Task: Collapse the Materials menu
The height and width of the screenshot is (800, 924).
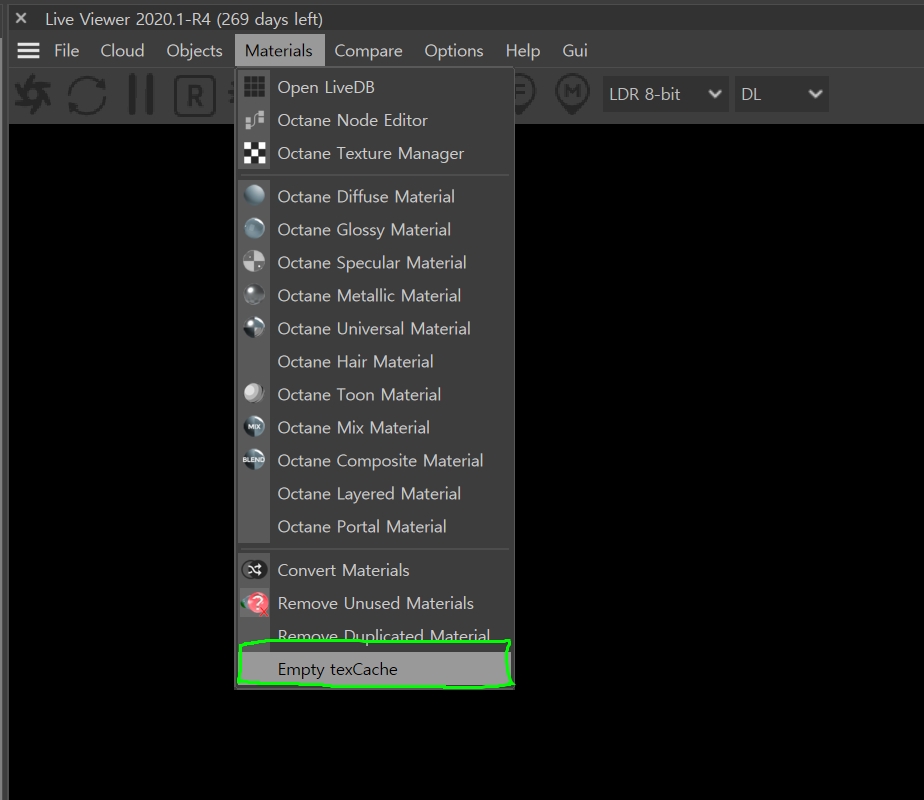Action: pyautogui.click(x=279, y=51)
